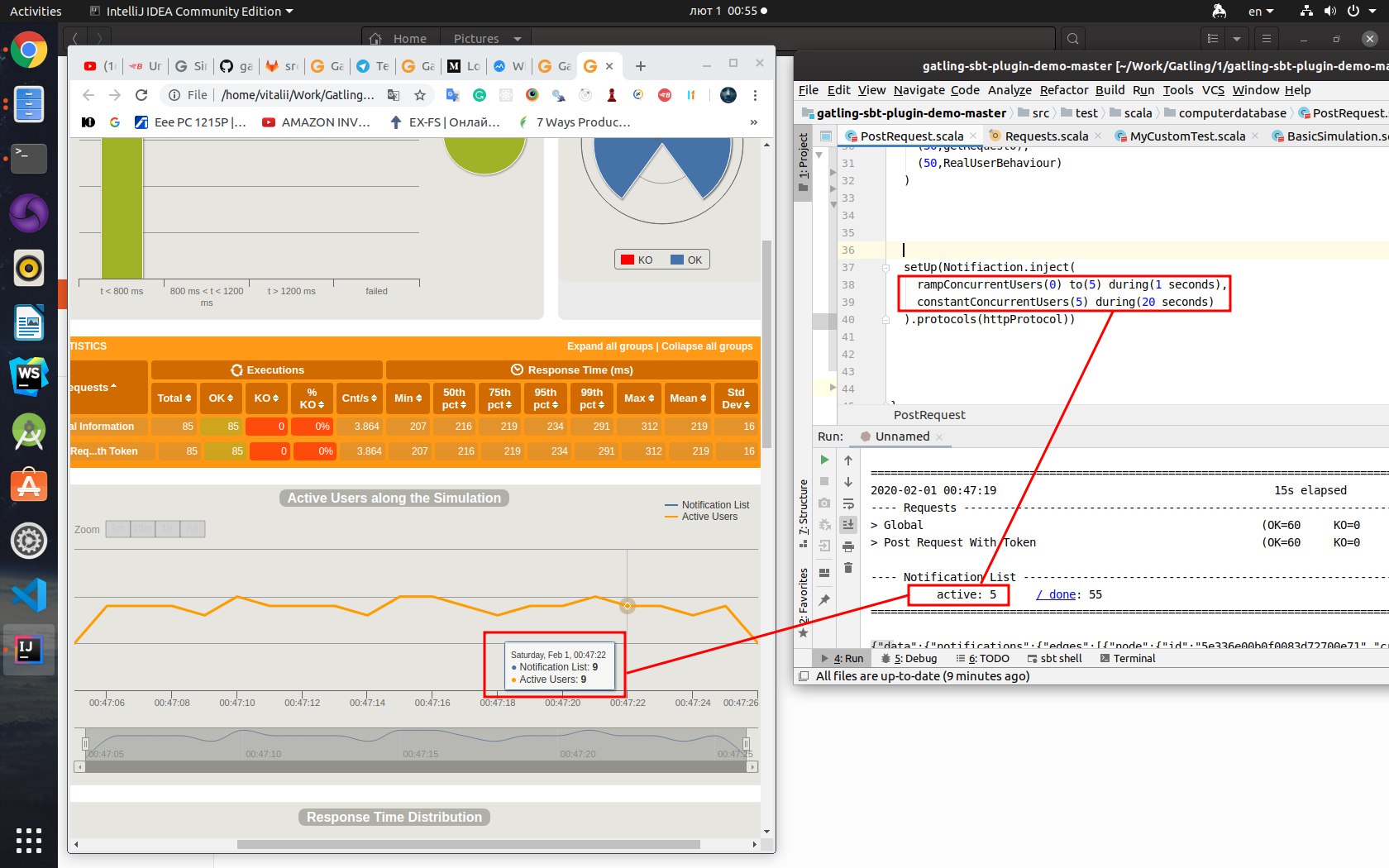Screen dimensions: 1389x868
Task: Toggle soft-wrap in Run console
Action: coord(848,503)
